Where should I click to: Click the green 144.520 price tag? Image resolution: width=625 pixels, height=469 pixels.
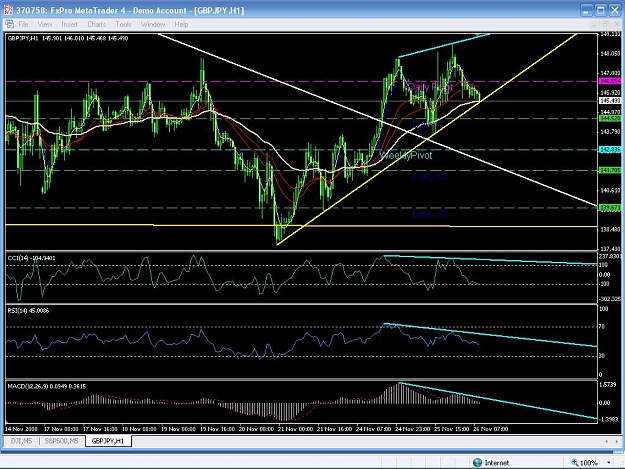tap(610, 118)
